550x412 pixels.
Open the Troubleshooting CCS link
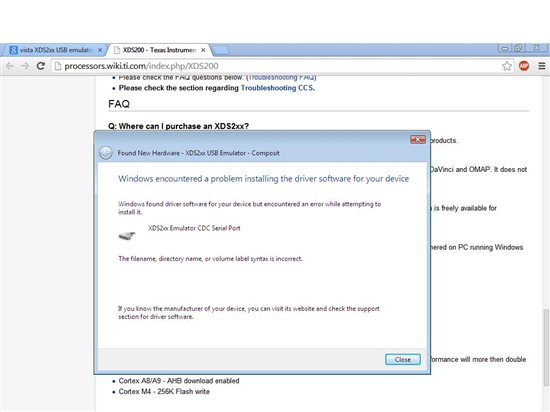pyautogui.click(x=277, y=88)
